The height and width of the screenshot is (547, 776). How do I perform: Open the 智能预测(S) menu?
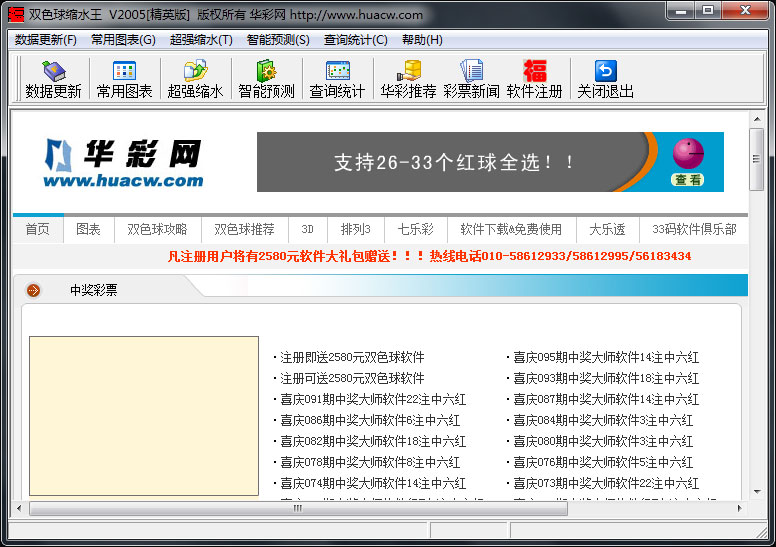tap(278, 40)
